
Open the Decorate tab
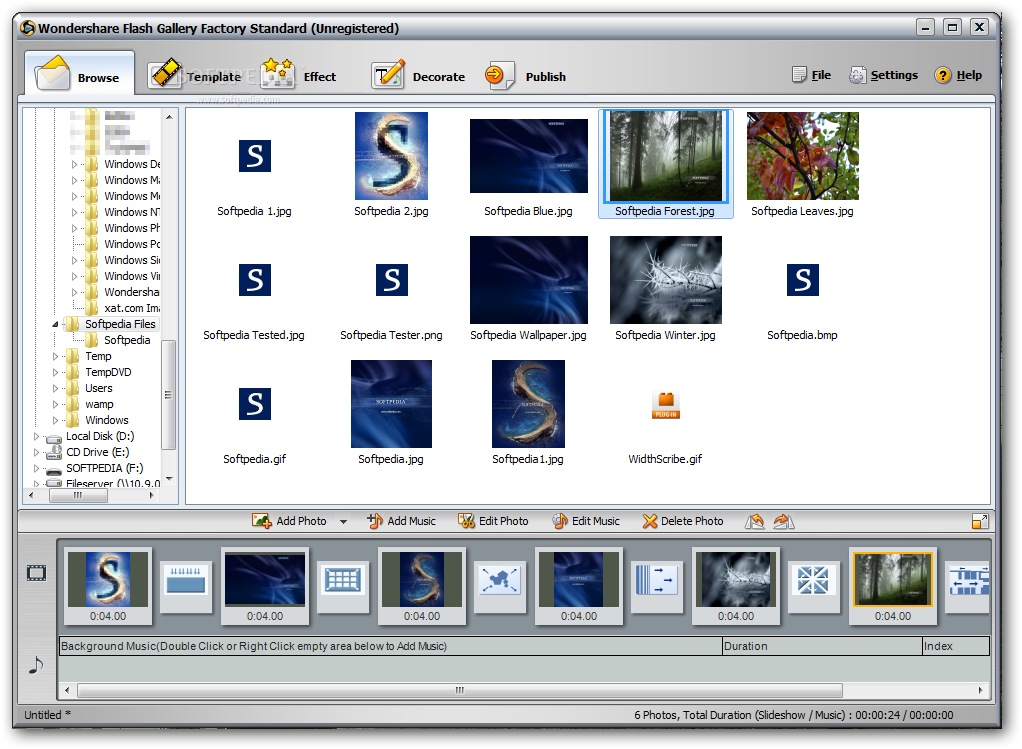coord(418,76)
